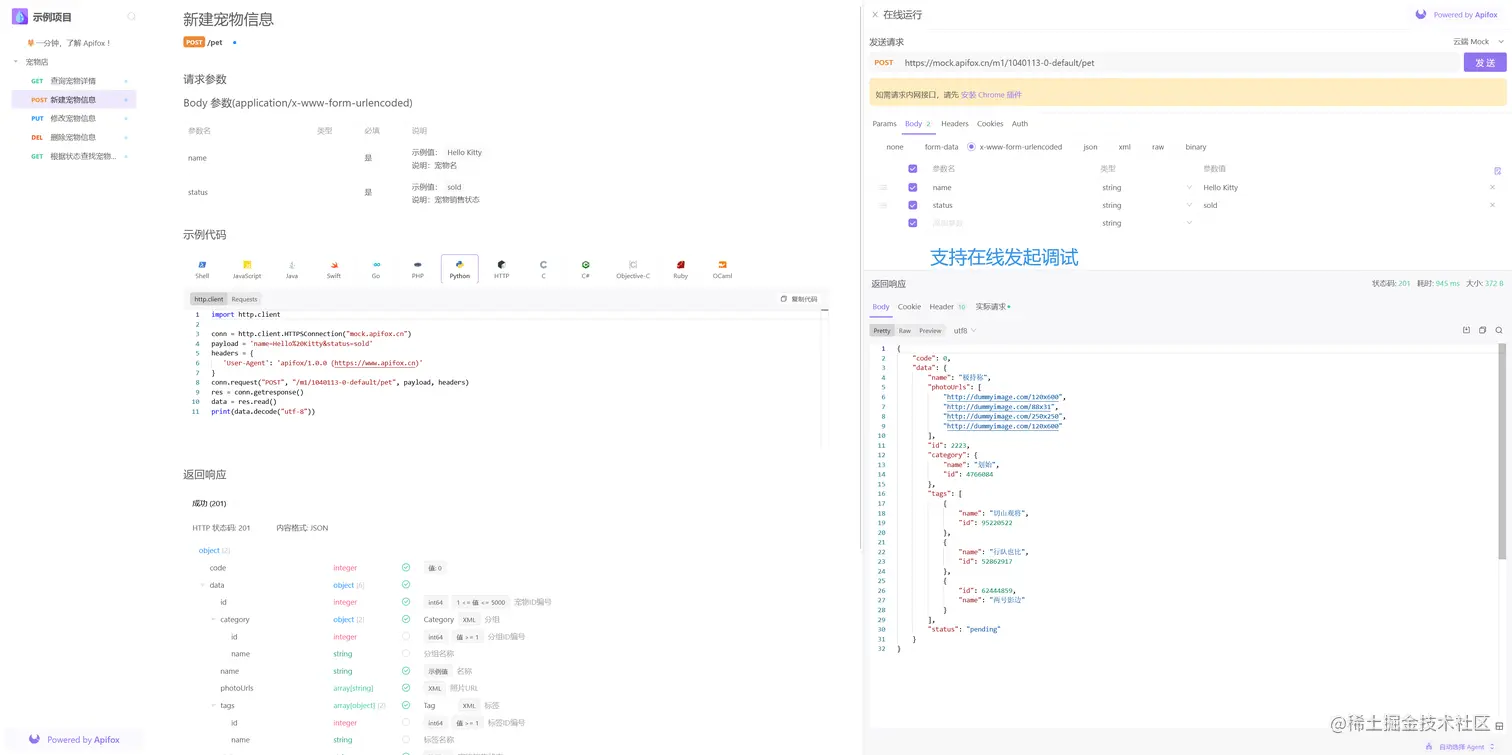Screen dimensions: 1512x755
Task: Select the PHP code language icon
Action: (x=418, y=265)
